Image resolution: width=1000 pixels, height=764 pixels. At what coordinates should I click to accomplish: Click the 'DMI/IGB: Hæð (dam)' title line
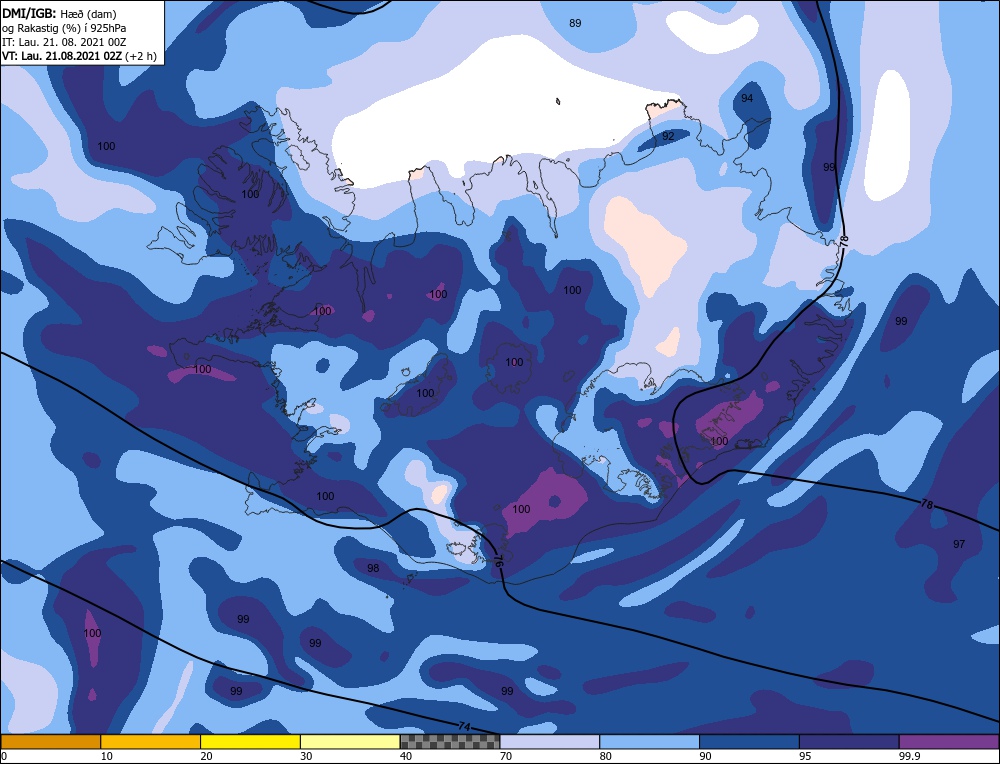point(59,13)
